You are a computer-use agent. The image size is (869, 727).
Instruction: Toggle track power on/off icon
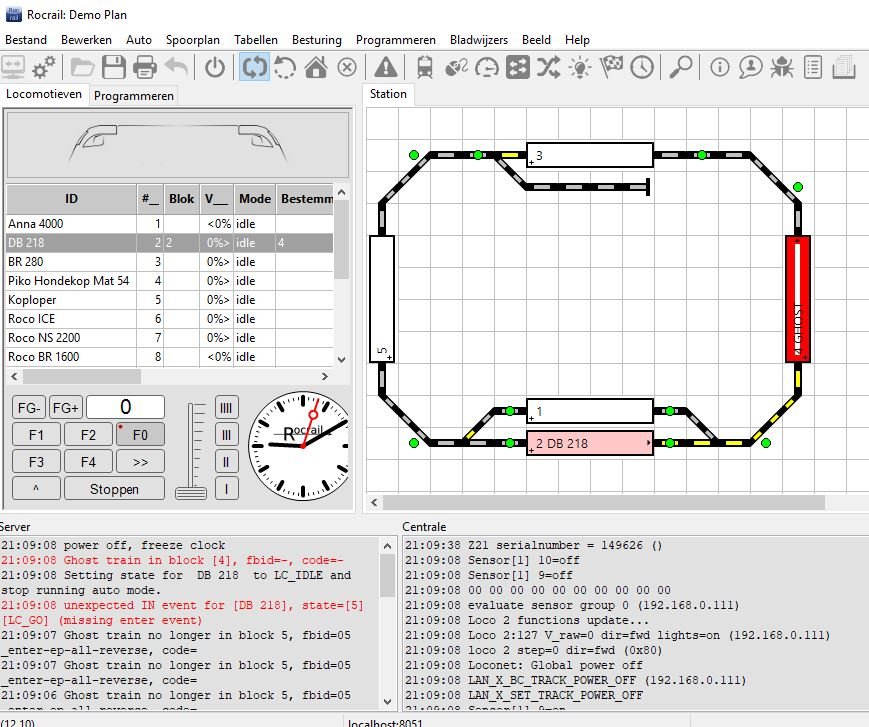(x=215, y=68)
